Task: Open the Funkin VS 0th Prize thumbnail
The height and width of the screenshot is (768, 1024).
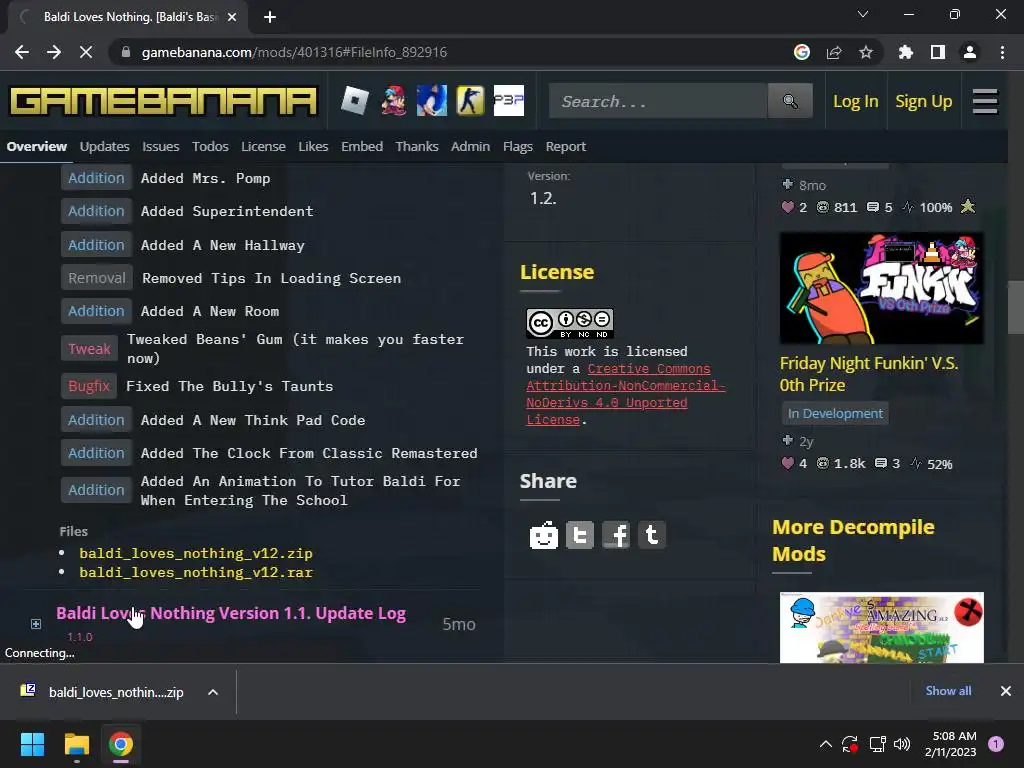Action: [882, 288]
